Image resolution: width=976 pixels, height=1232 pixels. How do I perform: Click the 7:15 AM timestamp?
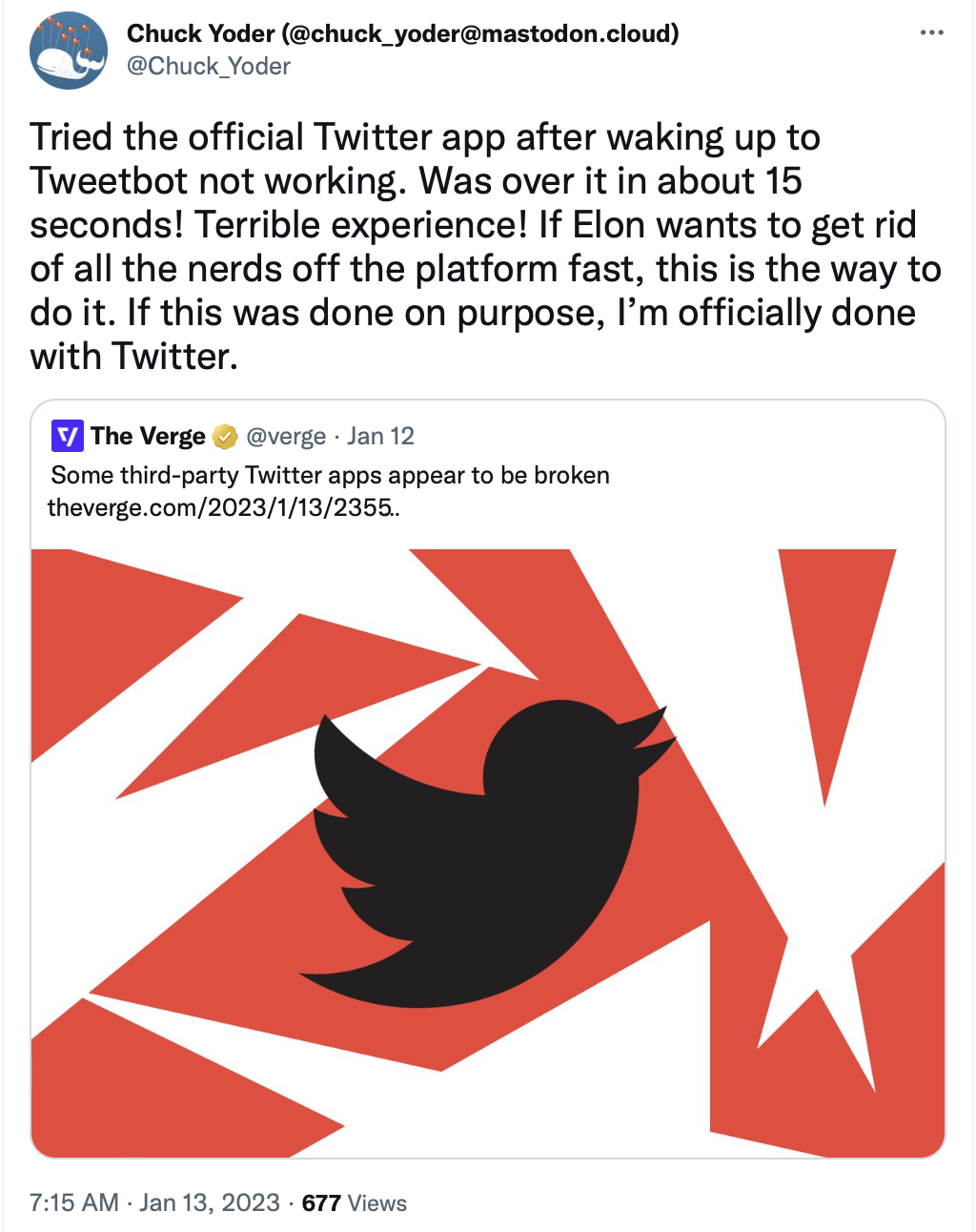pyautogui.click(x=73, y=1202)
